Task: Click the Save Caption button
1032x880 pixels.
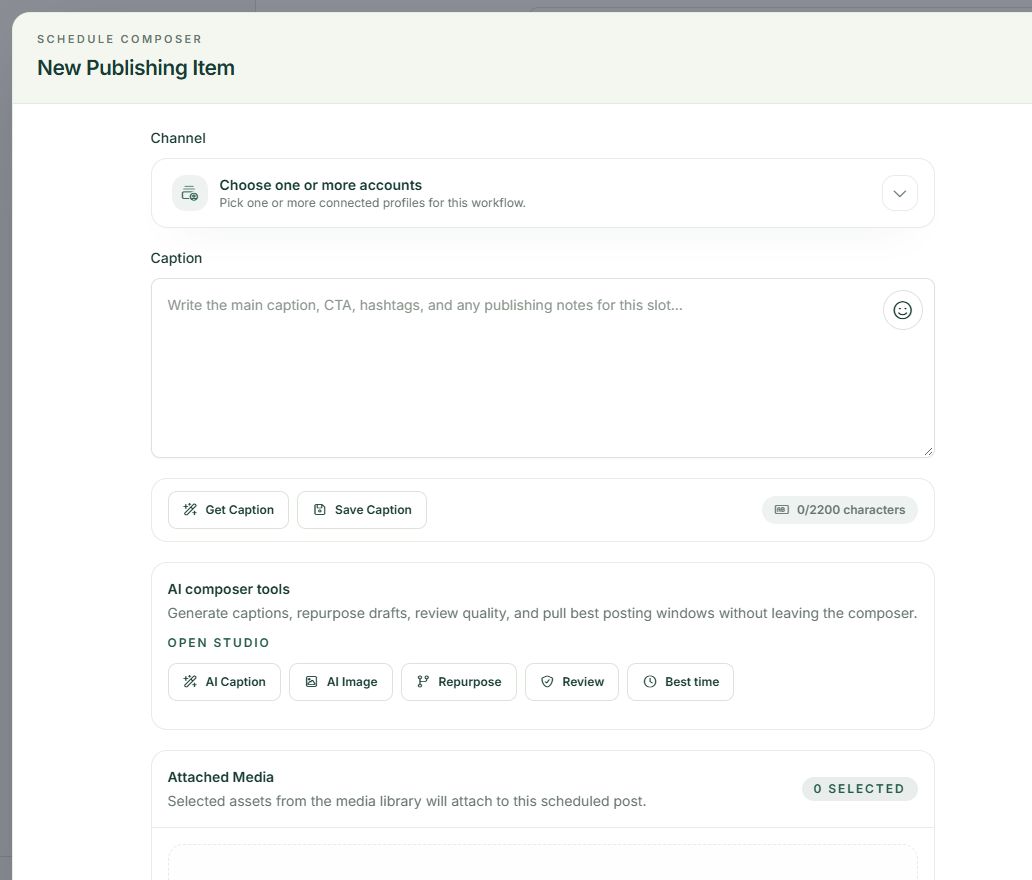Action: [362, 509]
